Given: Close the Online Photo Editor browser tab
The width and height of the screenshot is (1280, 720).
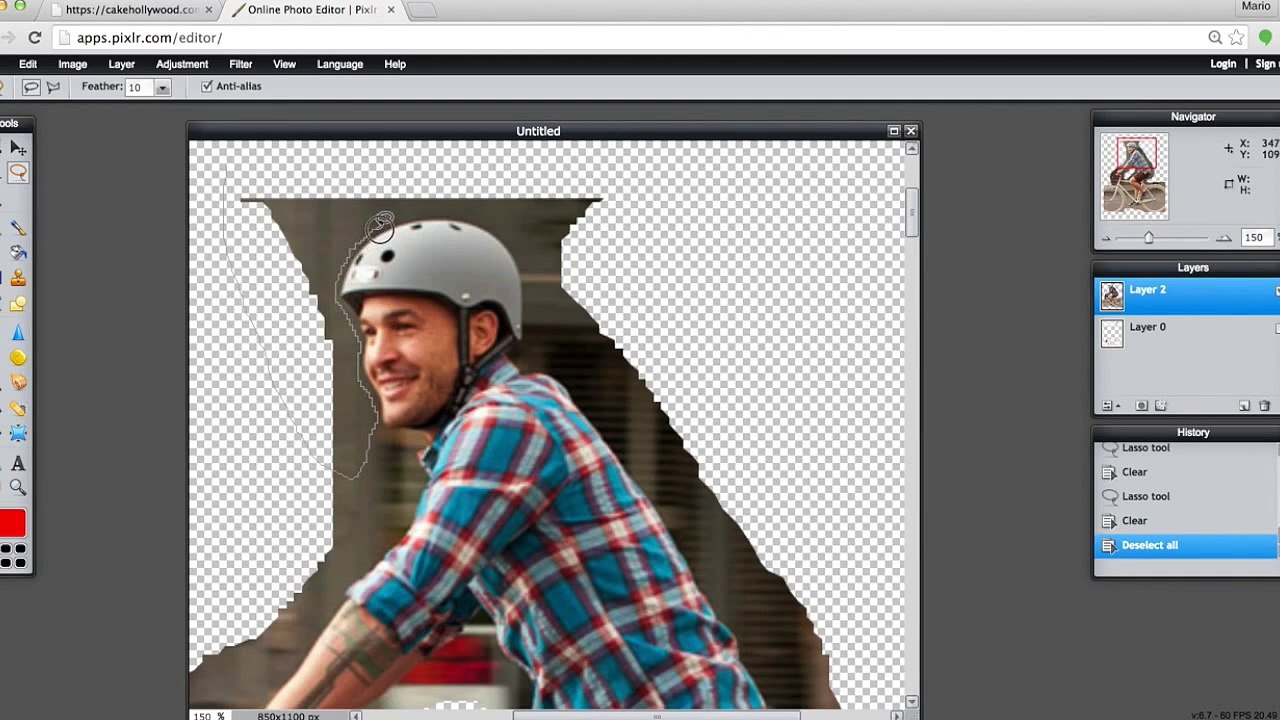Looking at the screenshot, I should click(391, 10).
